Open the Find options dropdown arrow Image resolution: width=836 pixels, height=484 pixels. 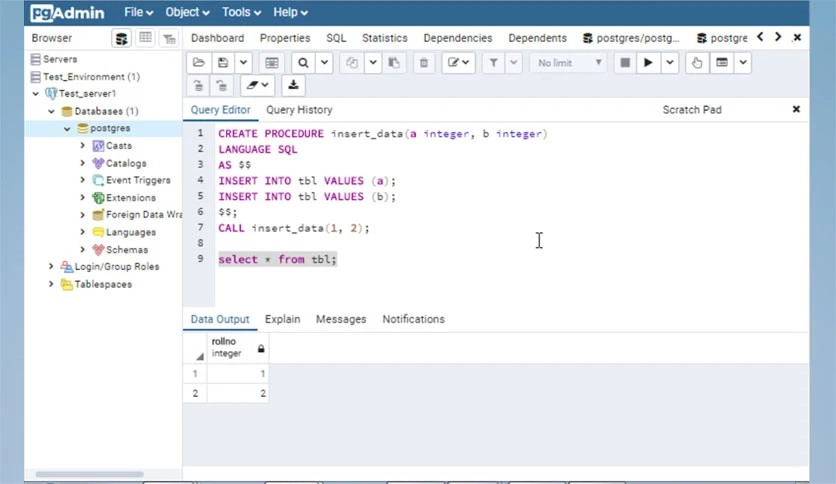(x=324, y=63)
